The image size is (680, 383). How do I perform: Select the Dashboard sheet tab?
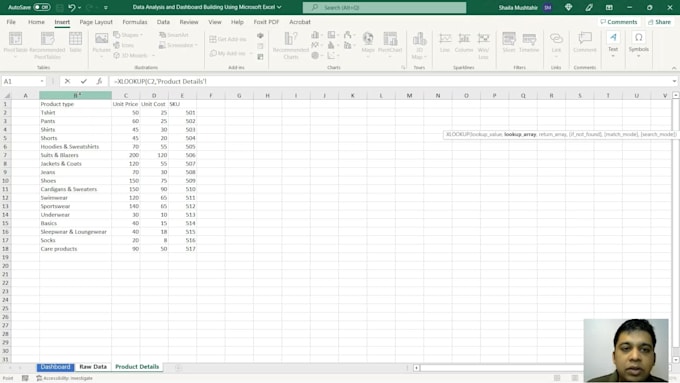pyautogui.click(x=56, y=367)
